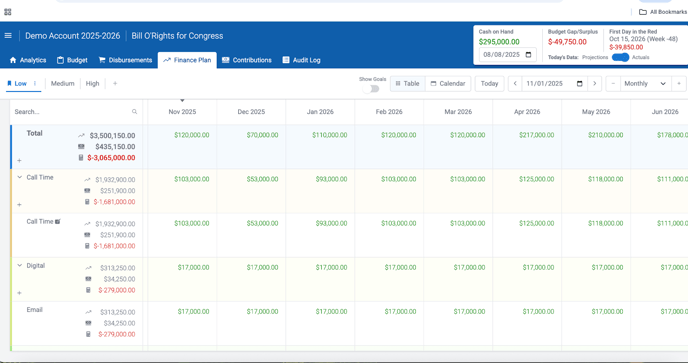Viewport: 688px width, 363px height.
Task: Open the Contributions tab
Action: (247, 60)
